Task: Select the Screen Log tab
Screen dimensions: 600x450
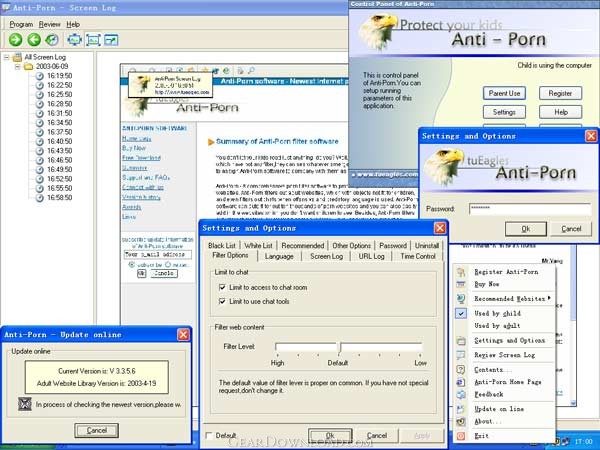Action: point(326,256)
